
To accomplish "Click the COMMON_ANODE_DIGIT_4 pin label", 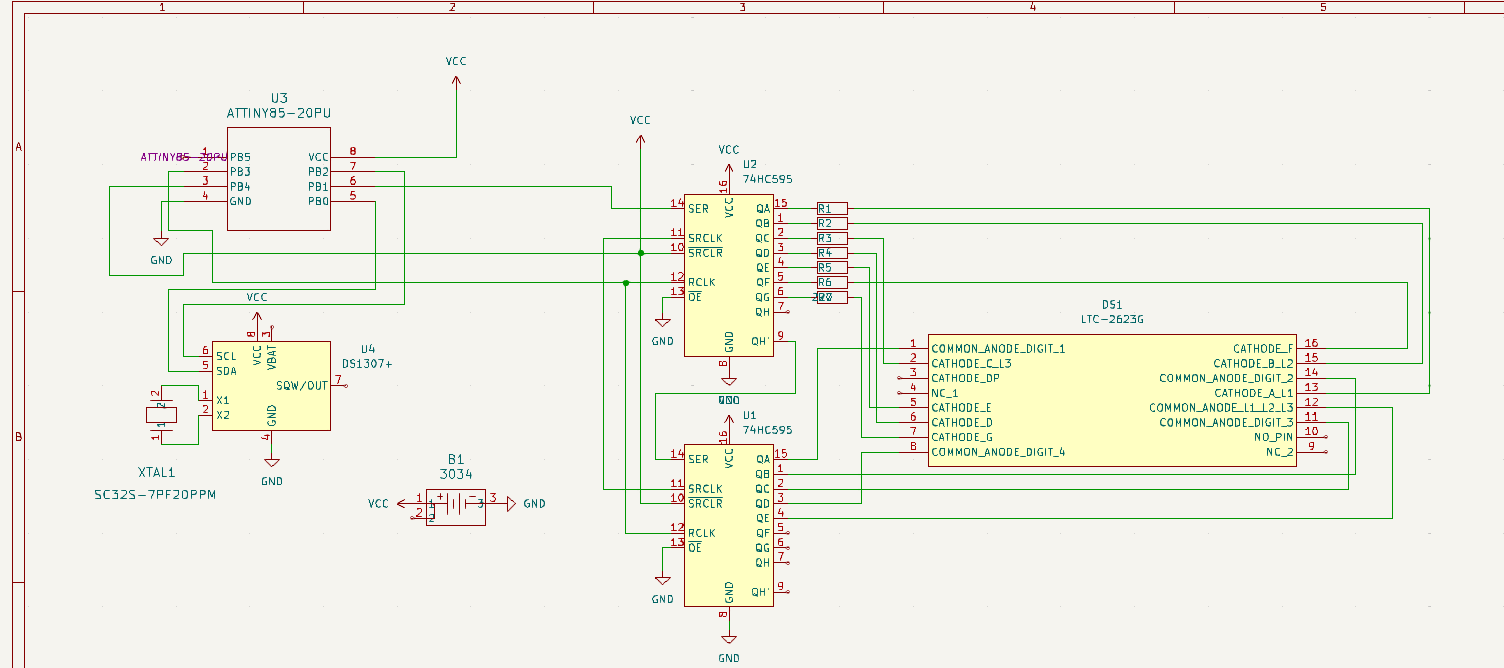I will [x=998, y=452].
